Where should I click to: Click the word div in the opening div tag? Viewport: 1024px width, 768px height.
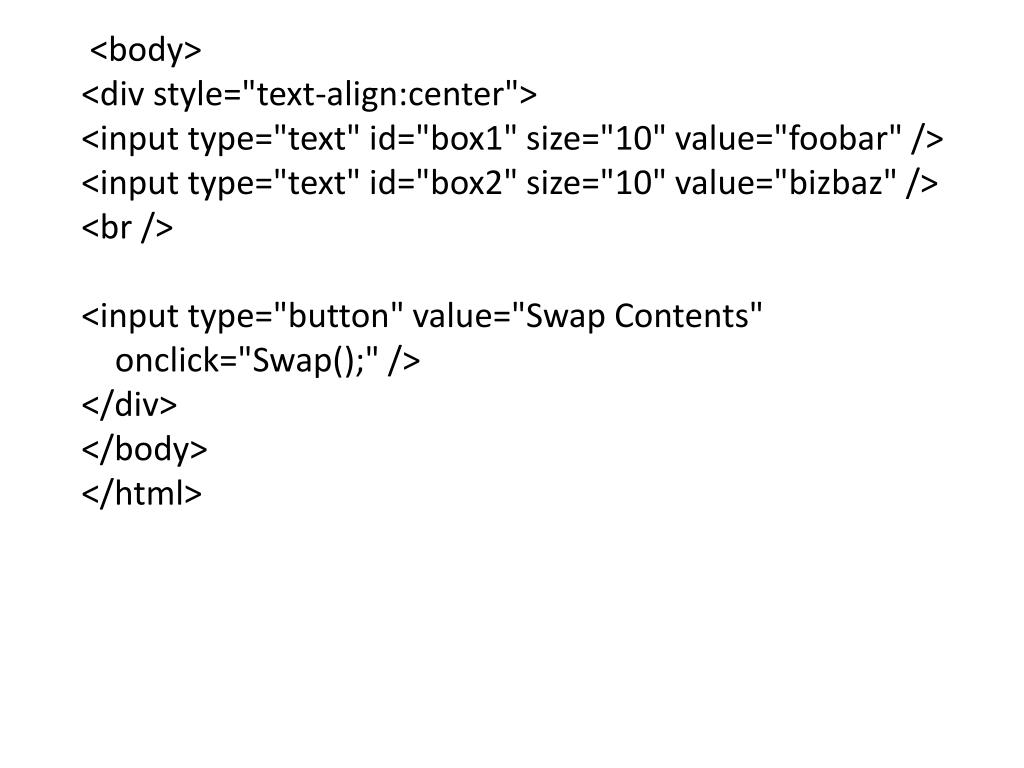pos(119,94)
